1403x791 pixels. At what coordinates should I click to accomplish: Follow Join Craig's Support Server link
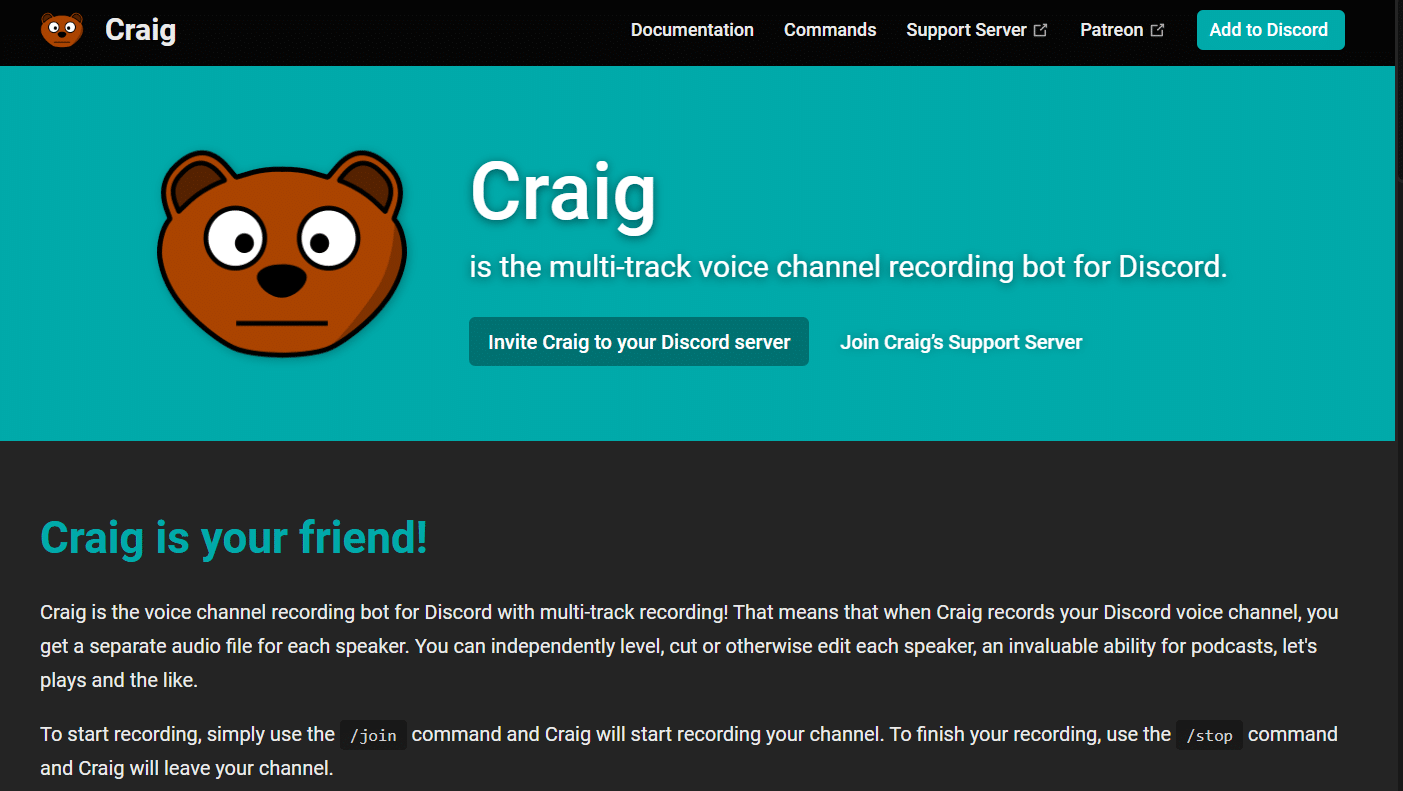click(x=961, y=342)
